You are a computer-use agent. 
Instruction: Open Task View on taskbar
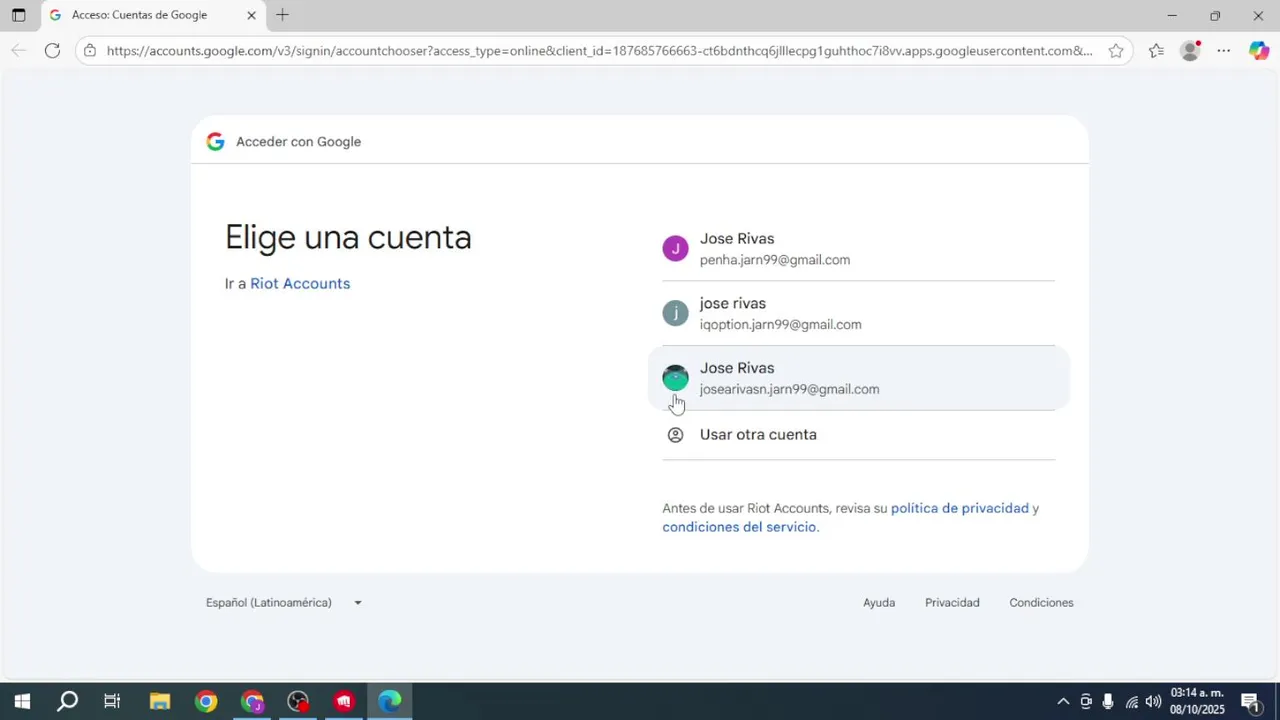click(x=112, y=702)
